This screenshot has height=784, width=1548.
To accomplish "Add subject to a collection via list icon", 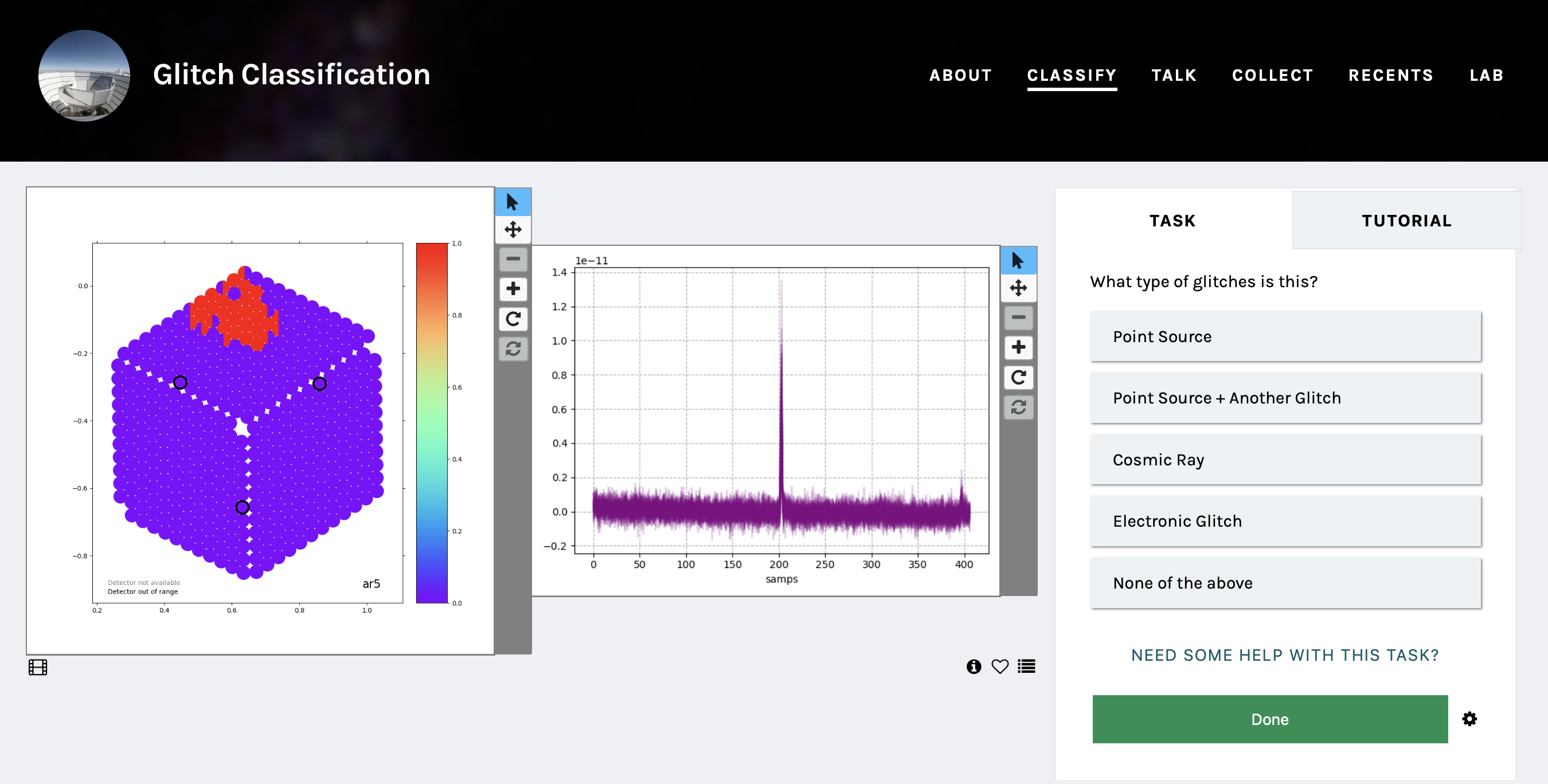I will pyautogui.click(x=1026, y=667).
